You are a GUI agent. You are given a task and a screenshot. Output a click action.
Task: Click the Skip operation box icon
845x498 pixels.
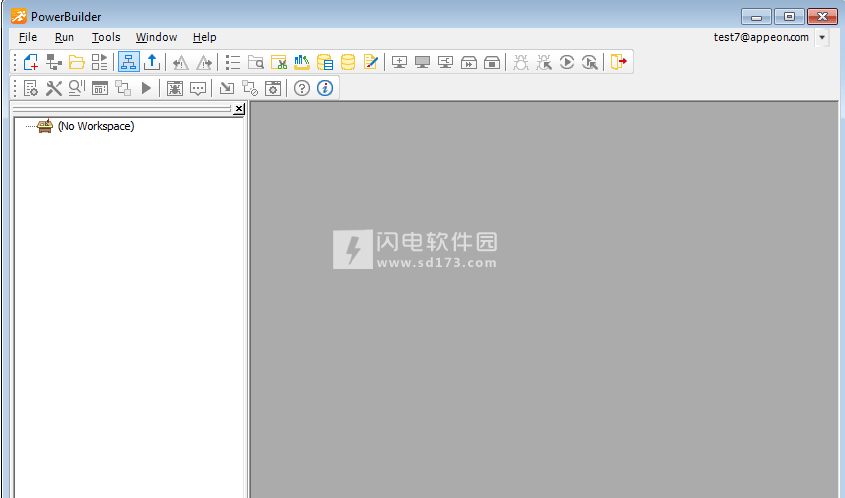(x=469, y=62)
